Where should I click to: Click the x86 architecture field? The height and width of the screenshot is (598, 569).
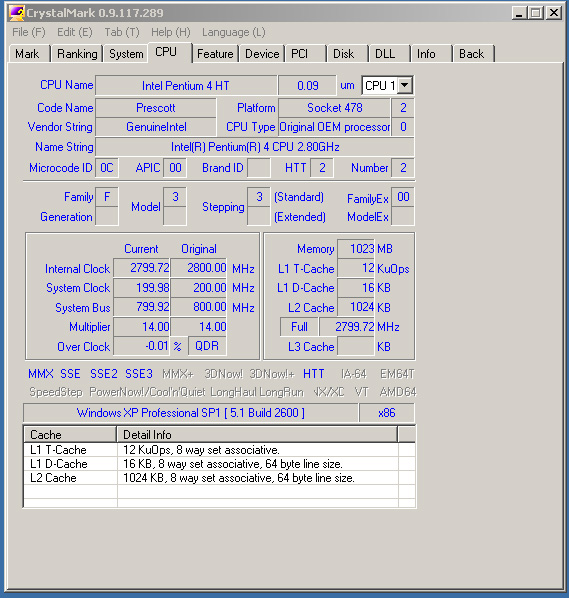point(387,413)
